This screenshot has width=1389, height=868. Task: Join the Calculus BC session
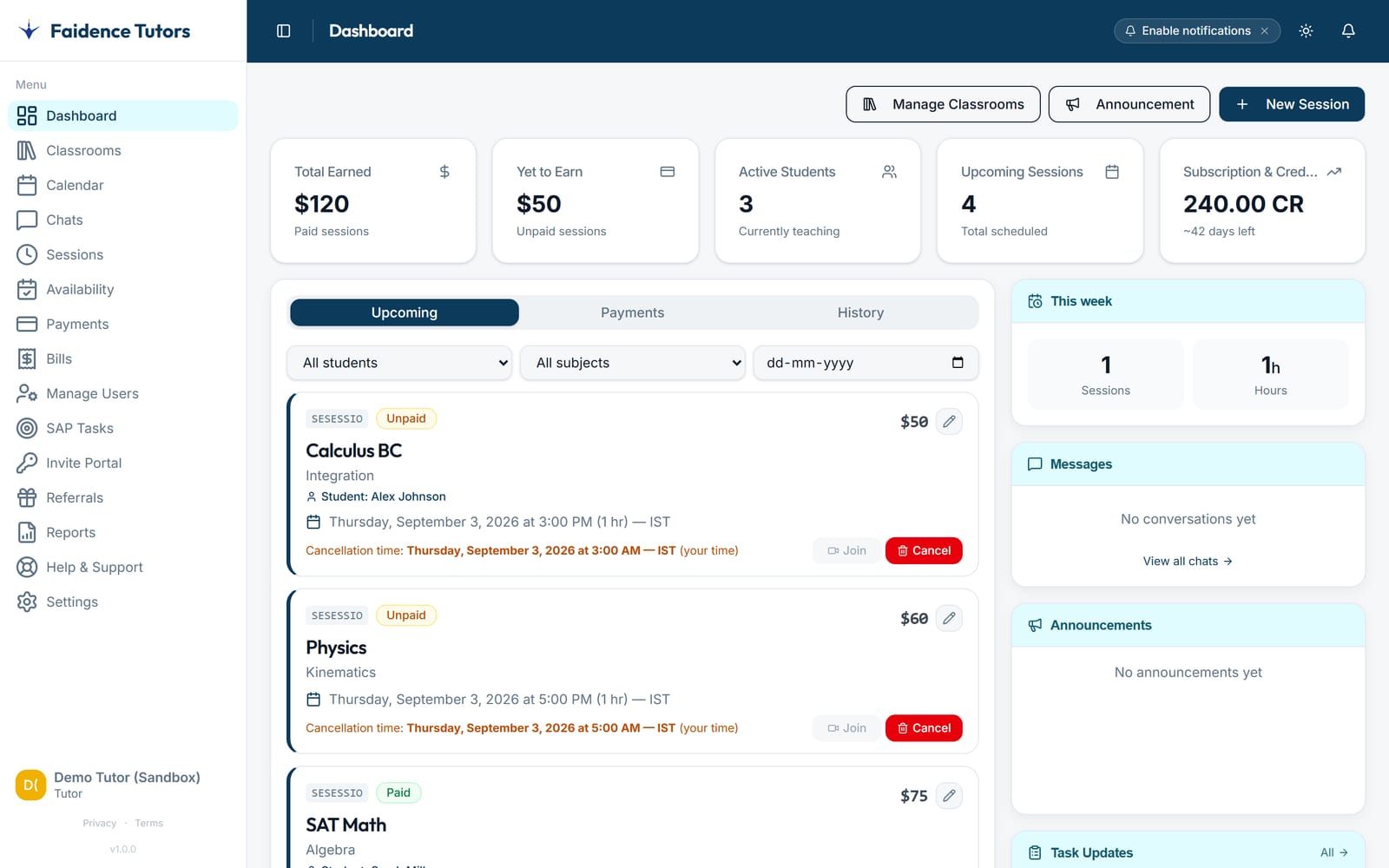pos(846,550)
